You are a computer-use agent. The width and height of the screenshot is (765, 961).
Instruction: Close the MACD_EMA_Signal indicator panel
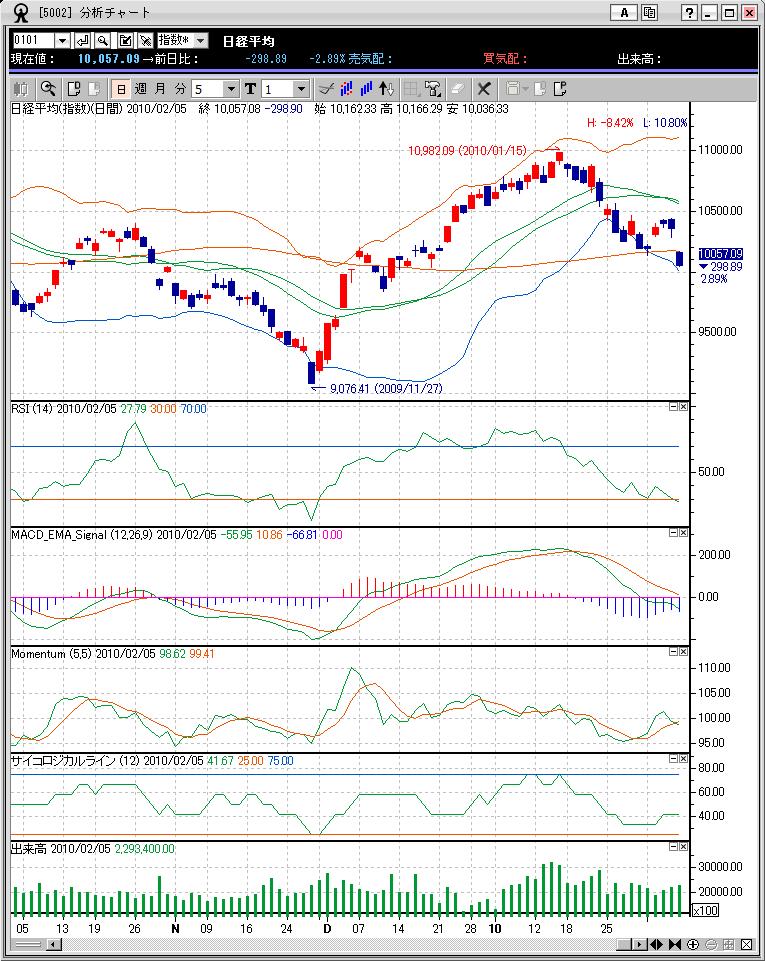click(684, 533)
